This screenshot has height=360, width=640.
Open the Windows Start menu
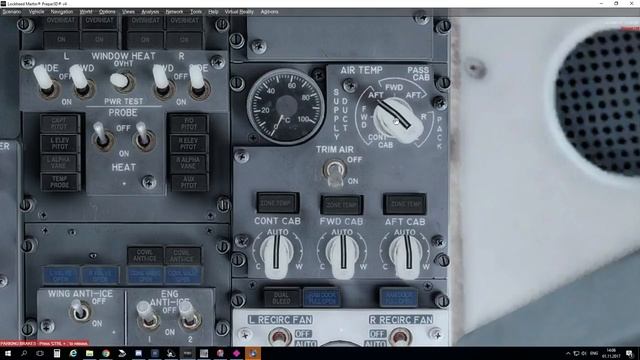click(8, 353)
